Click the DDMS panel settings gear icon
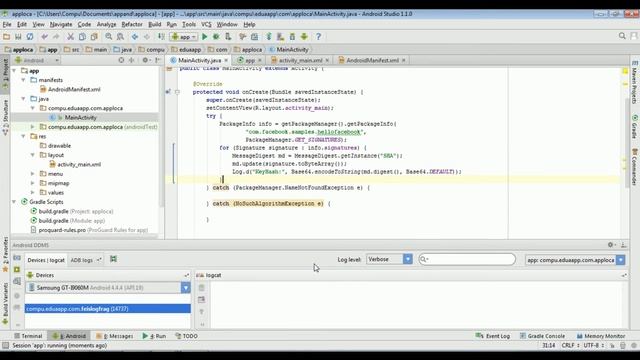The height and width of the screenshot is (360, 640). (611, 245)
